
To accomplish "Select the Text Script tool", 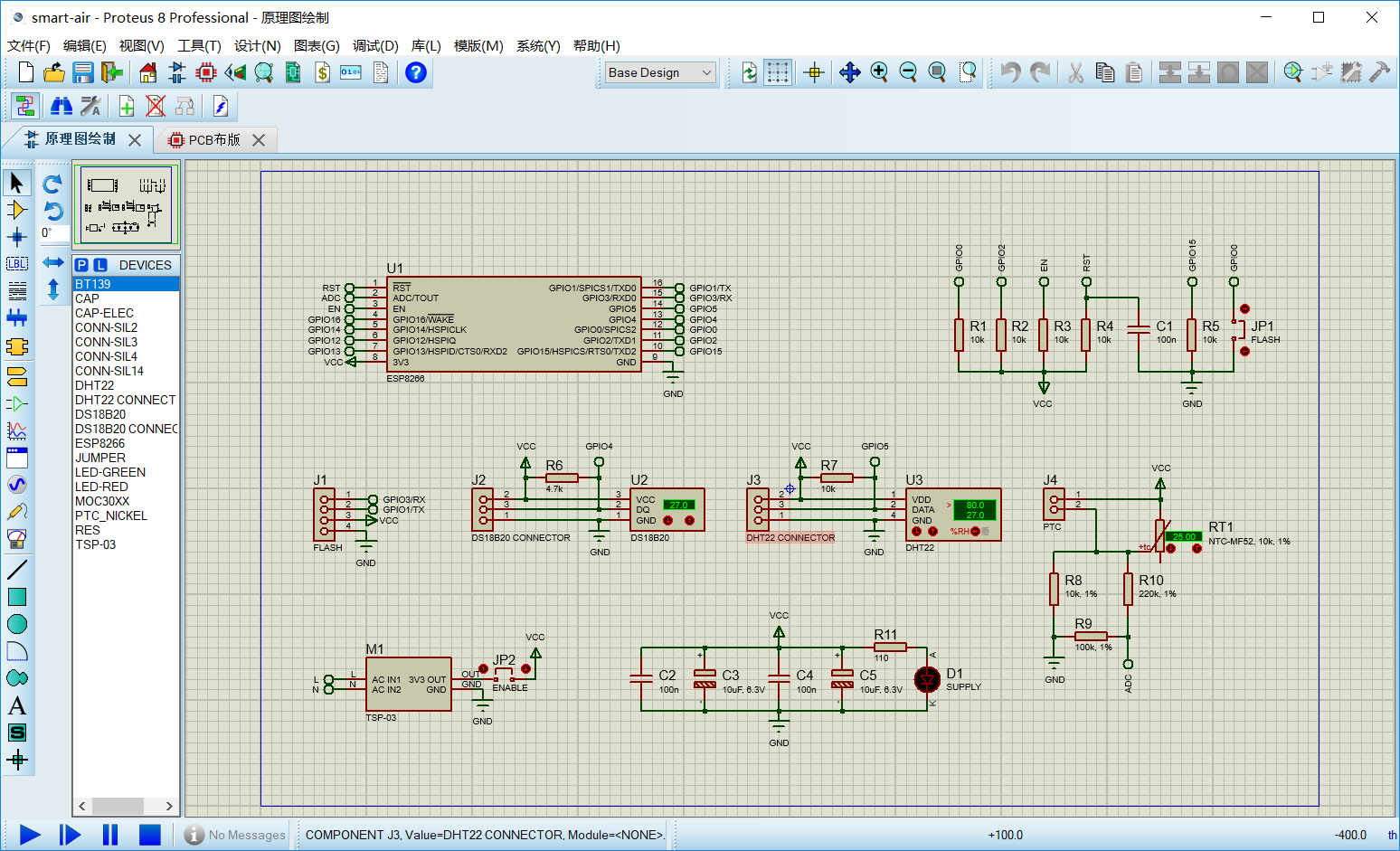I will [16, 291].
